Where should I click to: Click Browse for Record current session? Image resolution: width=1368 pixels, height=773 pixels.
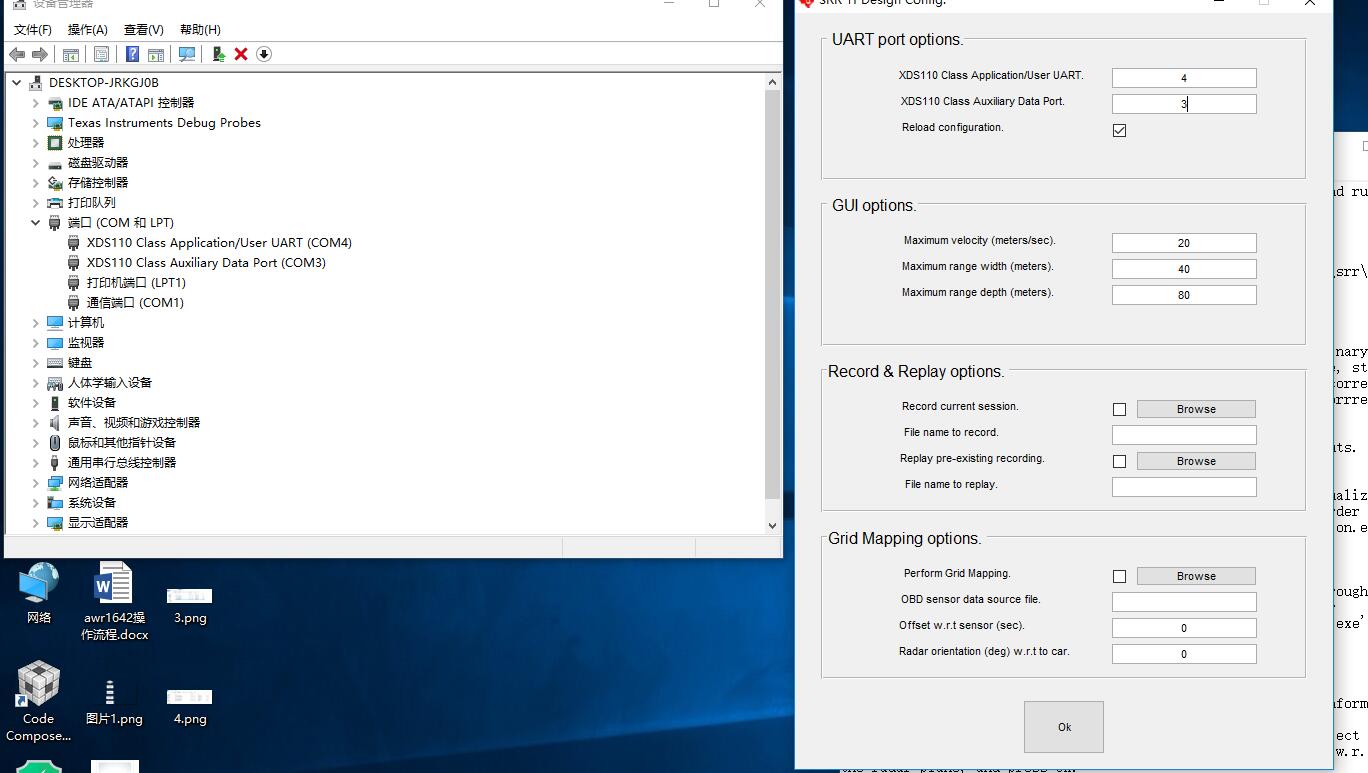(x=1196, y=409)
